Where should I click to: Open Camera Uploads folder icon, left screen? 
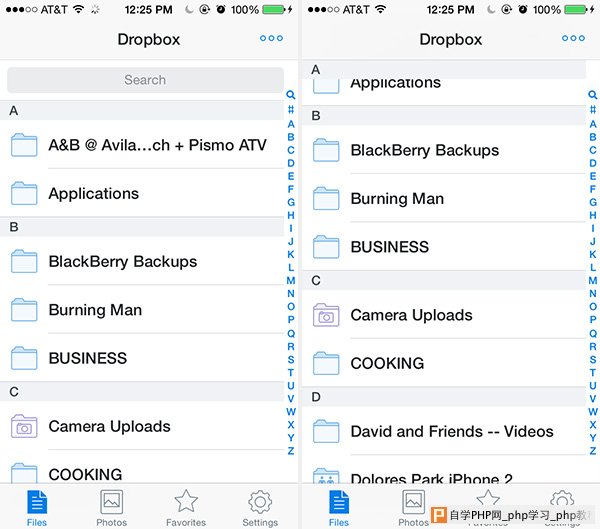[24, 426]
